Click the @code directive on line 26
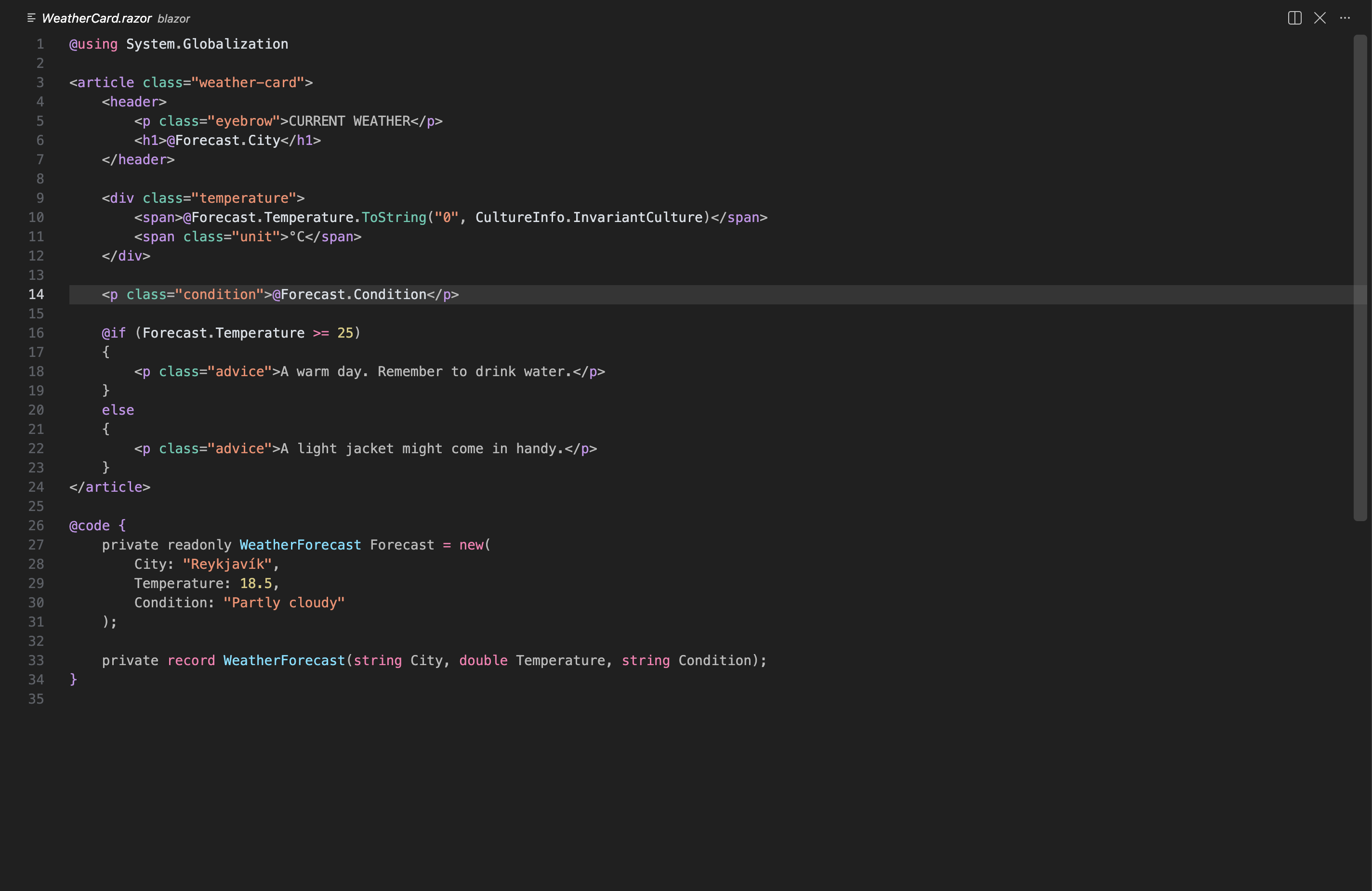Image resolution: width=1372 pixels, height=891 pixels. point(89,525)
